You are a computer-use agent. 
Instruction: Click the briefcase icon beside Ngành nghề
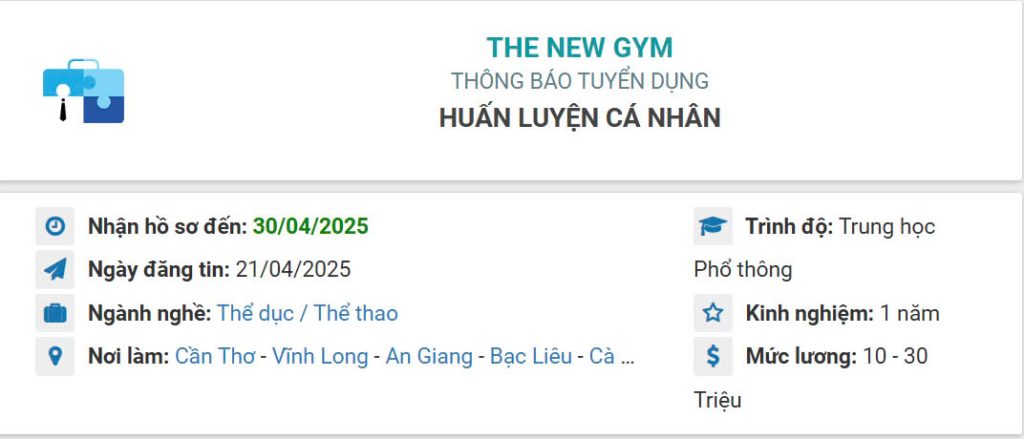[55, 313]
